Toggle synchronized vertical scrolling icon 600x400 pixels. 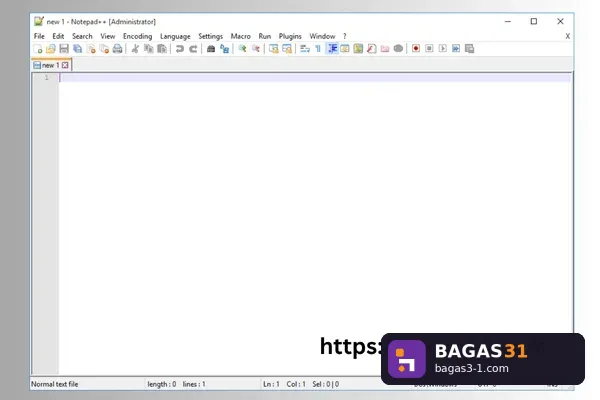click(x=273, y=49)
